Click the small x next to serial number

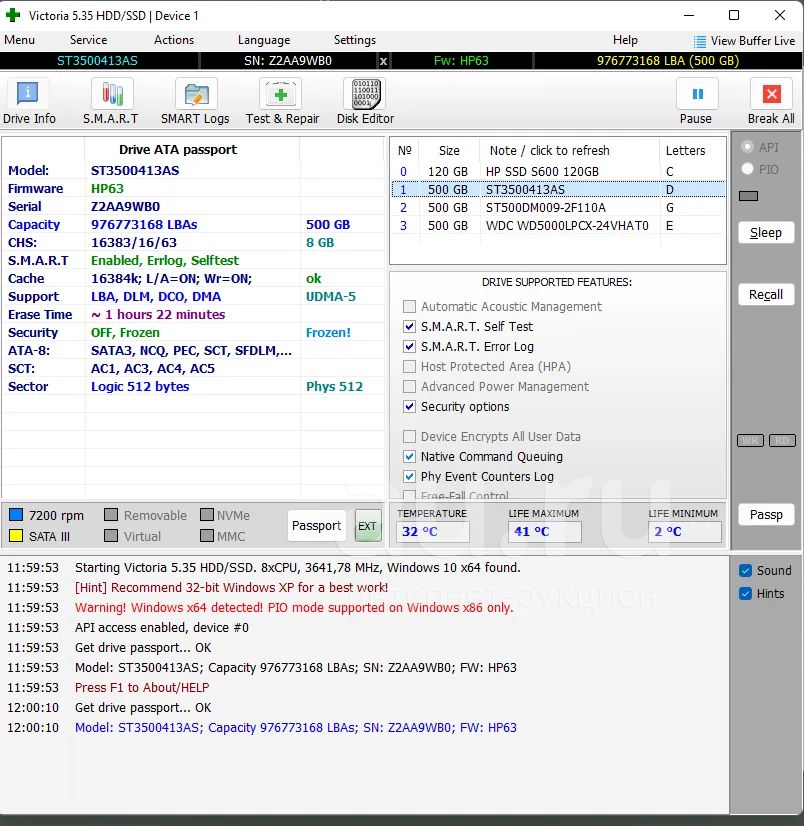coord(384,61)
